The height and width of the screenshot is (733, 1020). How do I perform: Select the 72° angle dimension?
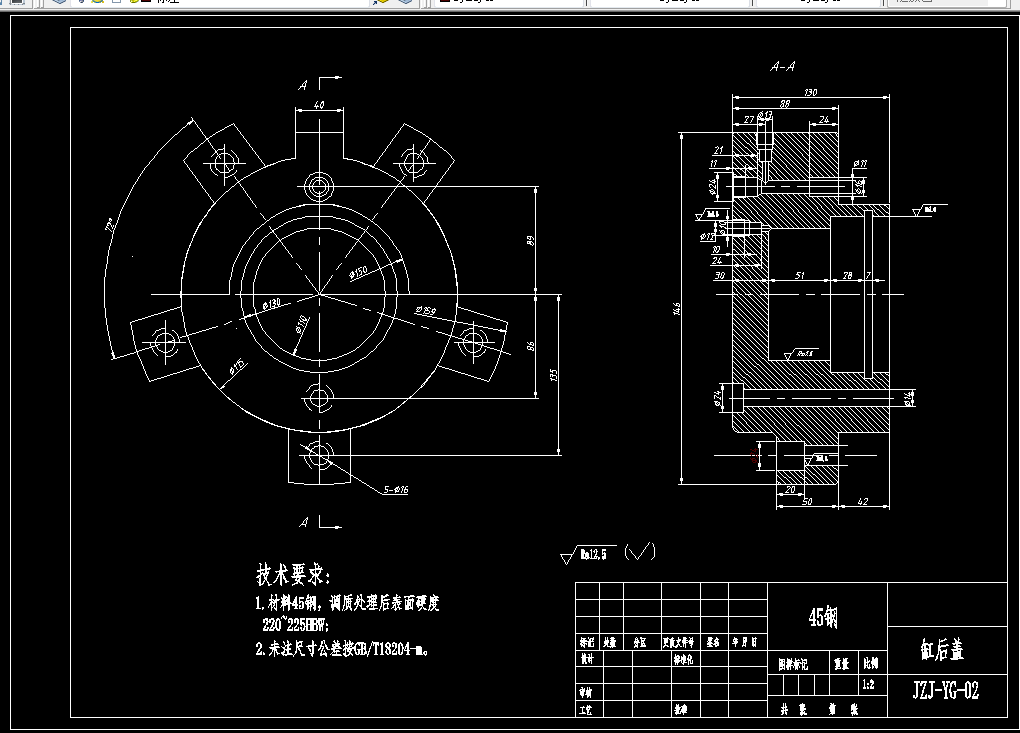(112, 225)
